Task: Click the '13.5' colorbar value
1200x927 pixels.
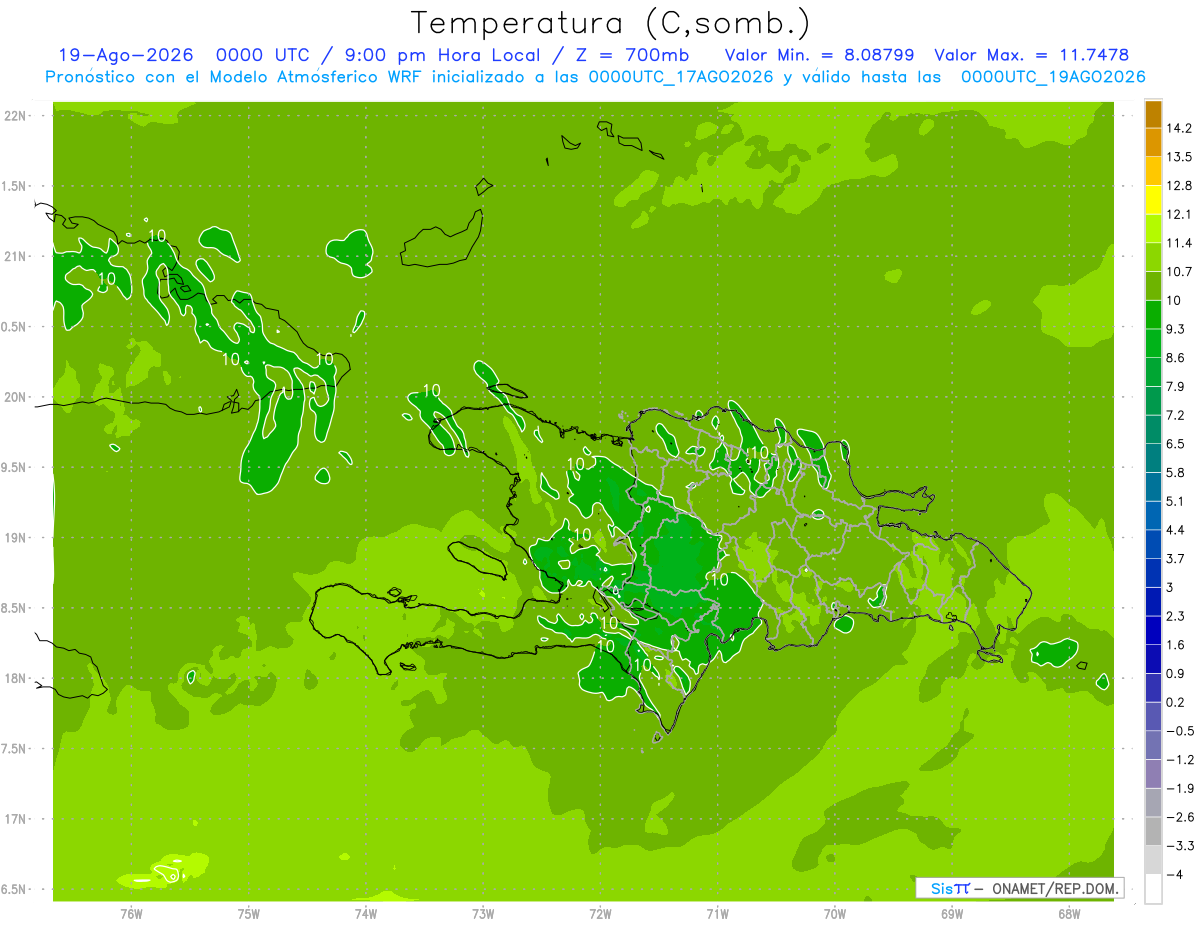Action: 1180,157
